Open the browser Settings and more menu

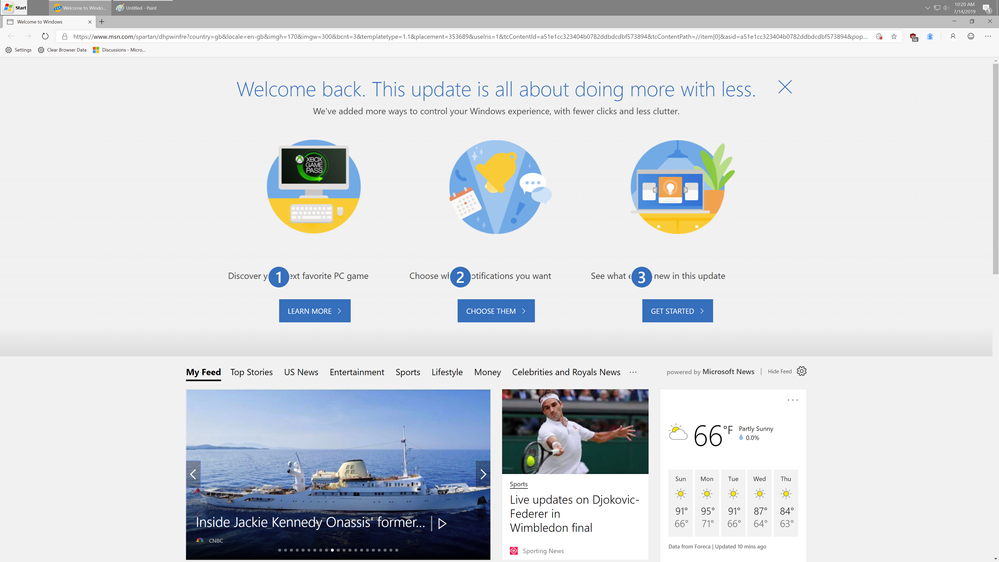[x=988, y=36]
